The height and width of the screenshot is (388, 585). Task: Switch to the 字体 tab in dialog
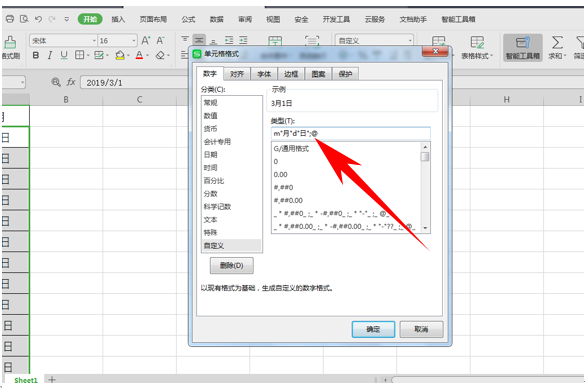(x=264, y=74)
